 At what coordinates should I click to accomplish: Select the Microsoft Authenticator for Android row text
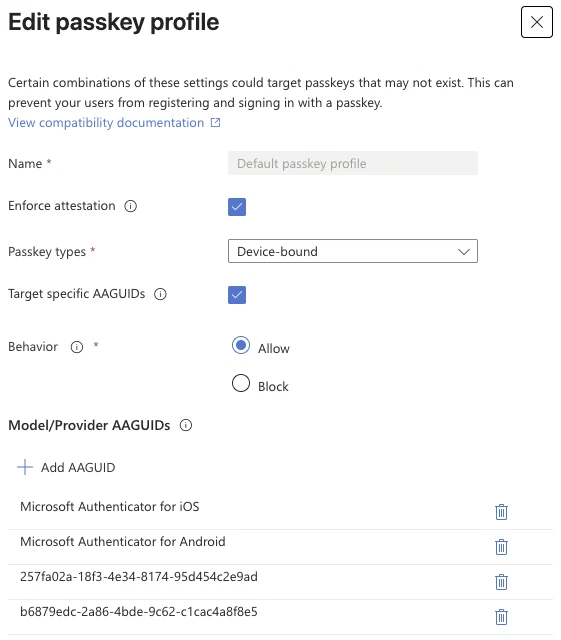(123, 542)
